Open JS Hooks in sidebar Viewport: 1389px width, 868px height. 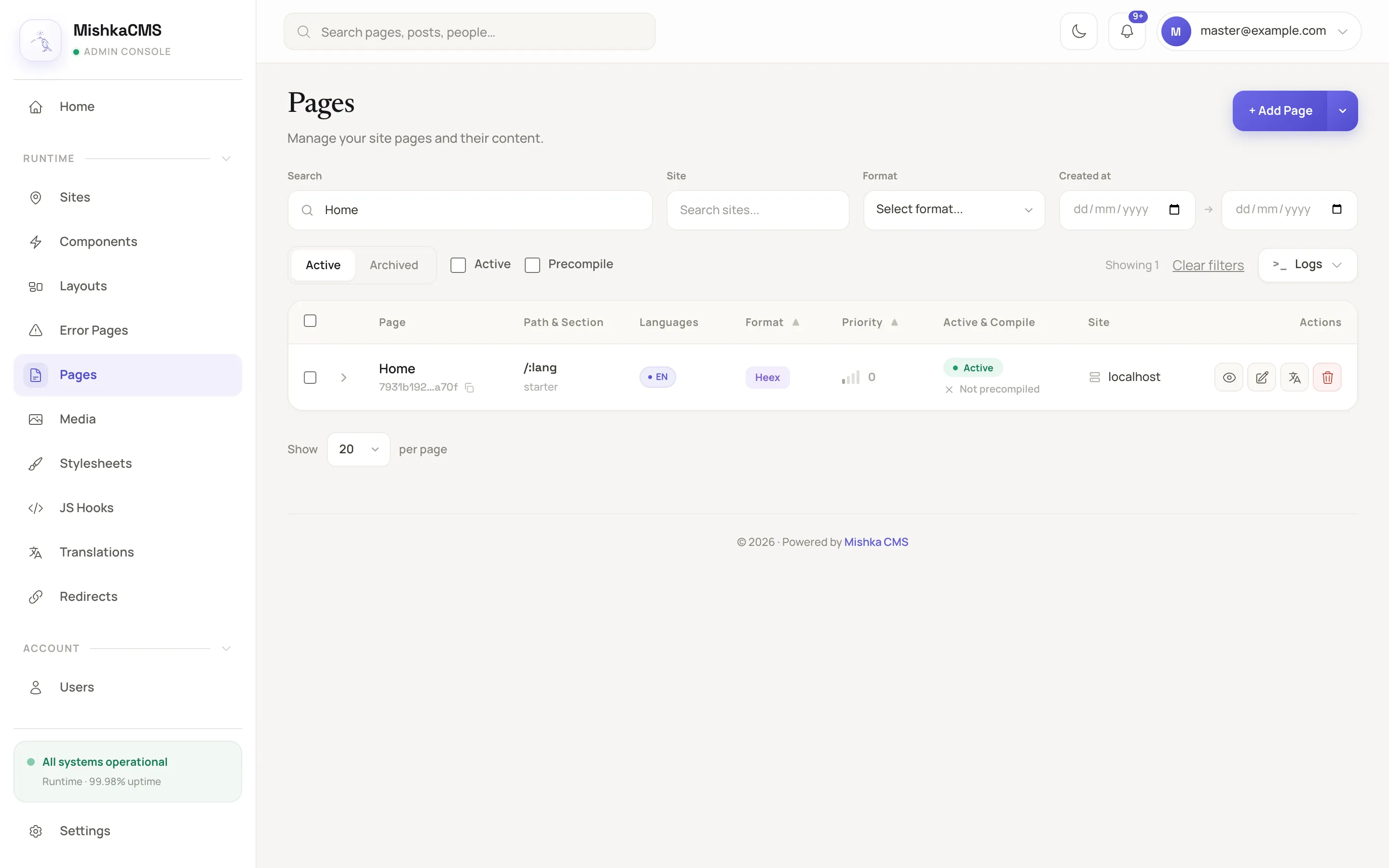click(x=127, y=508)
